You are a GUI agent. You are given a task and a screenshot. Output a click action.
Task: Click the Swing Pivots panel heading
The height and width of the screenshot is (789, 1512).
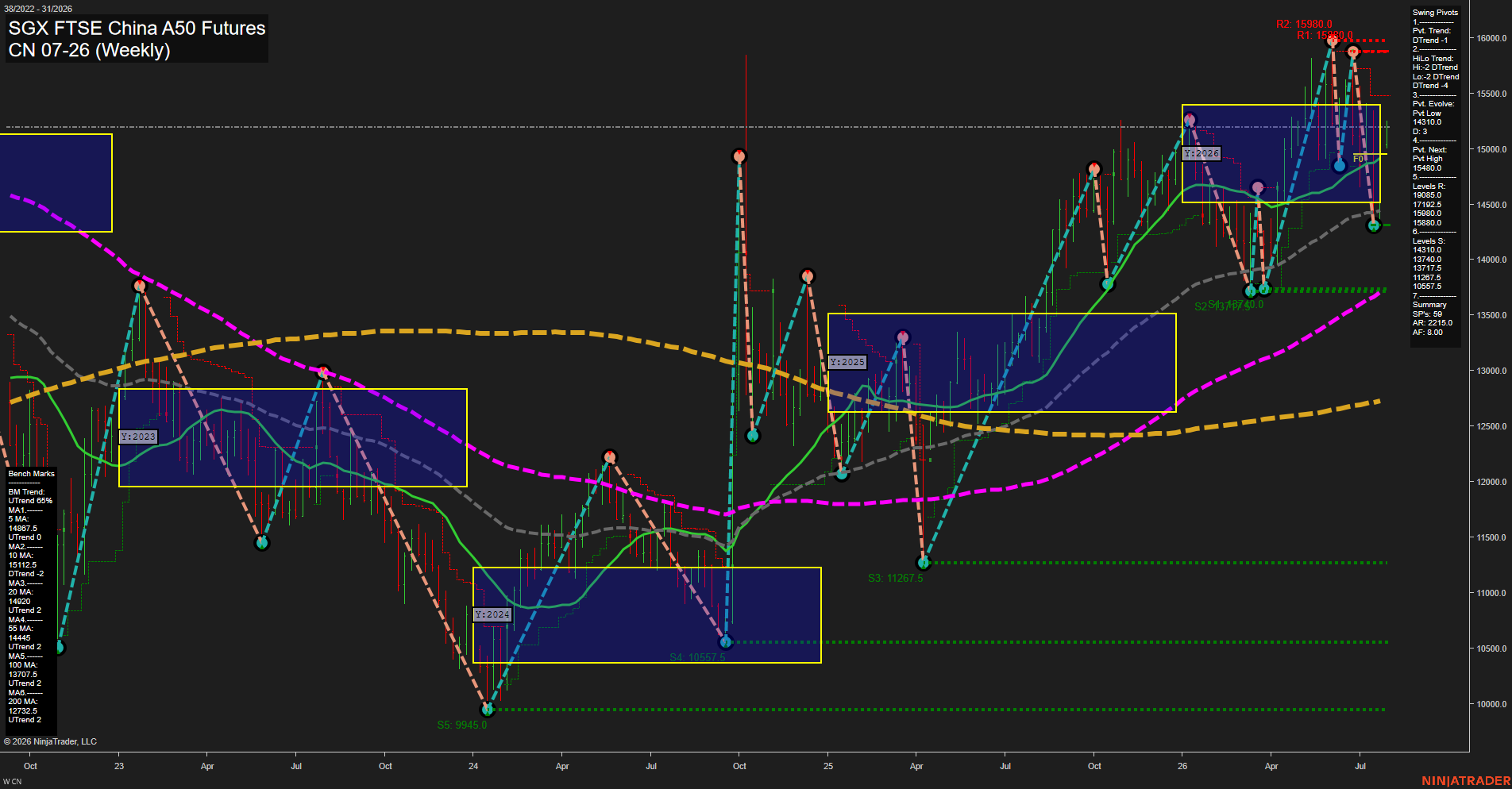point(1435,13)
